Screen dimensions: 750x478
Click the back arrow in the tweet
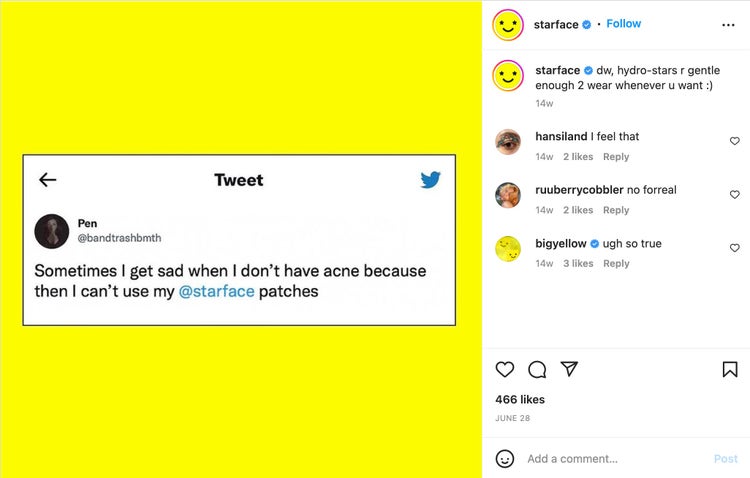[48, 180]
